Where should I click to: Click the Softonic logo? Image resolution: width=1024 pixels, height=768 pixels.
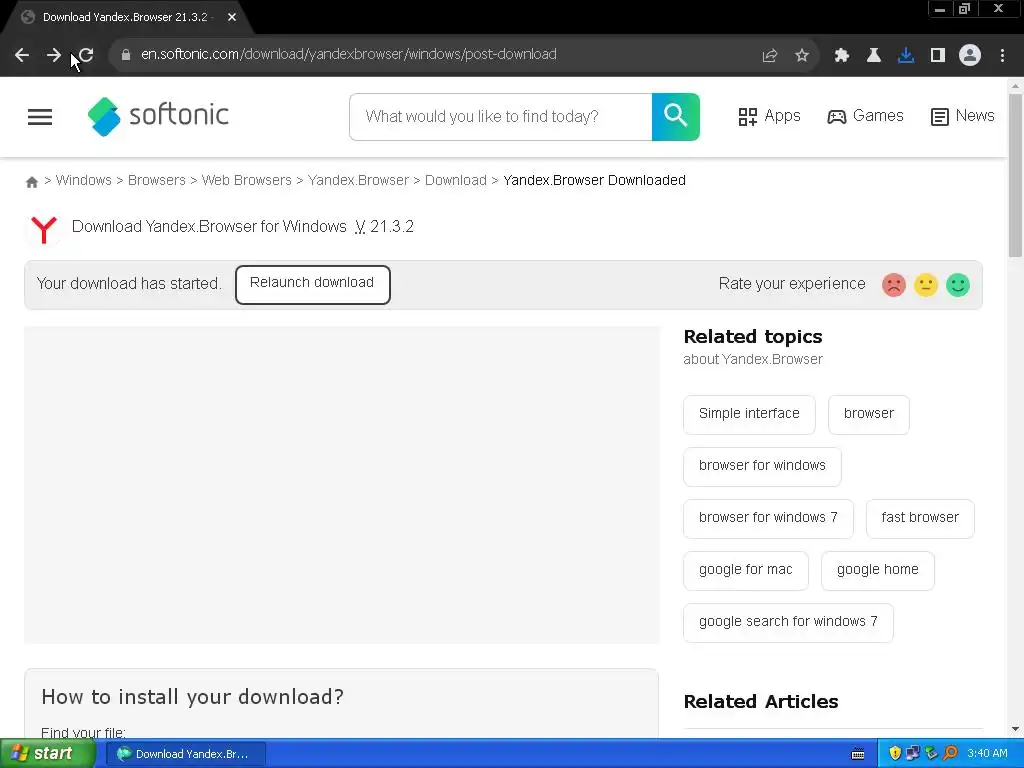[x=158, y=116]
